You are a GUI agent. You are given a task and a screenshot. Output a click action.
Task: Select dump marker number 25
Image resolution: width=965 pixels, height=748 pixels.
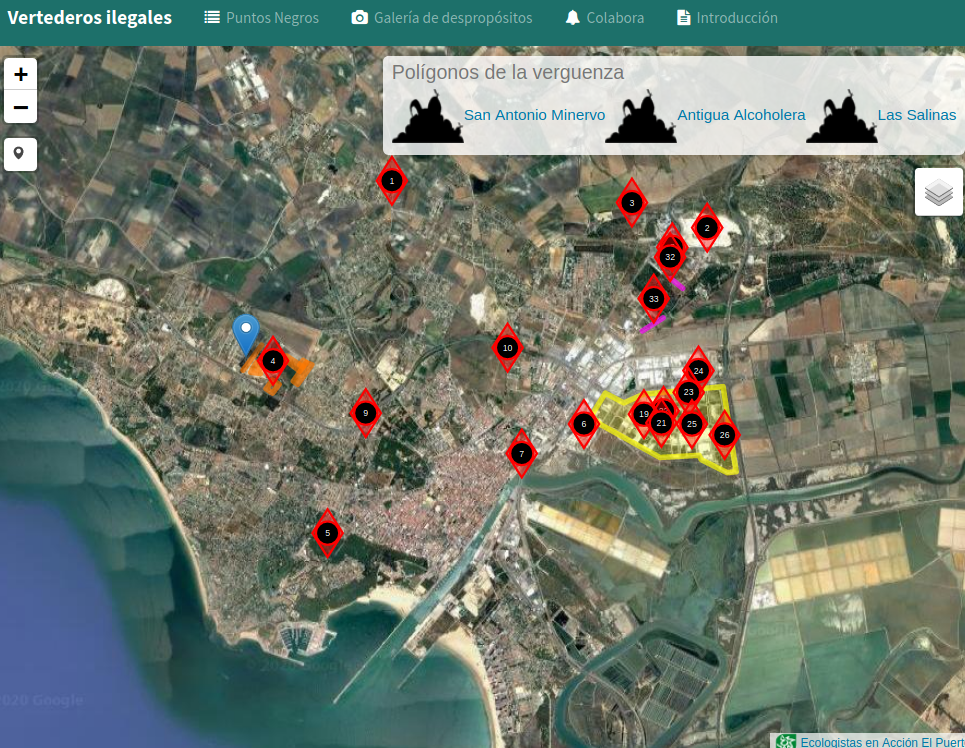tap(692, 424)
